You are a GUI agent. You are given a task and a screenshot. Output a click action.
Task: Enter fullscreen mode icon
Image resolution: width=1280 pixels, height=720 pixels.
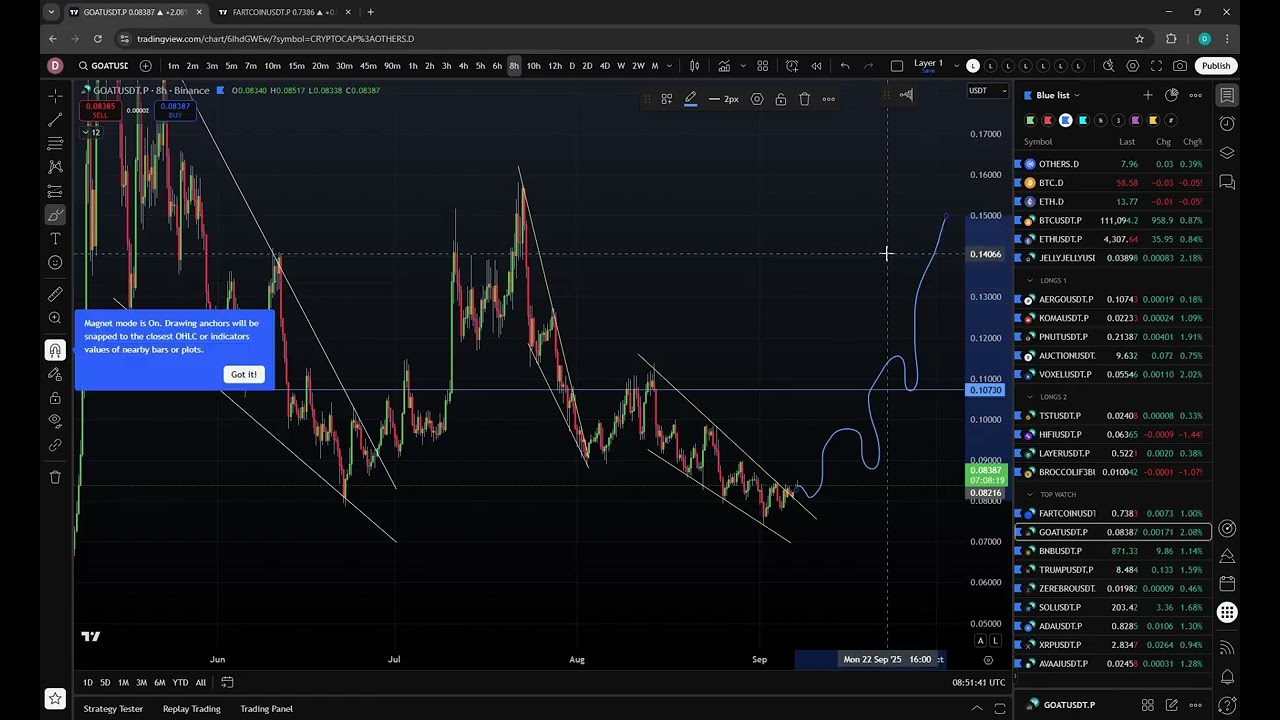(1156, 66)
